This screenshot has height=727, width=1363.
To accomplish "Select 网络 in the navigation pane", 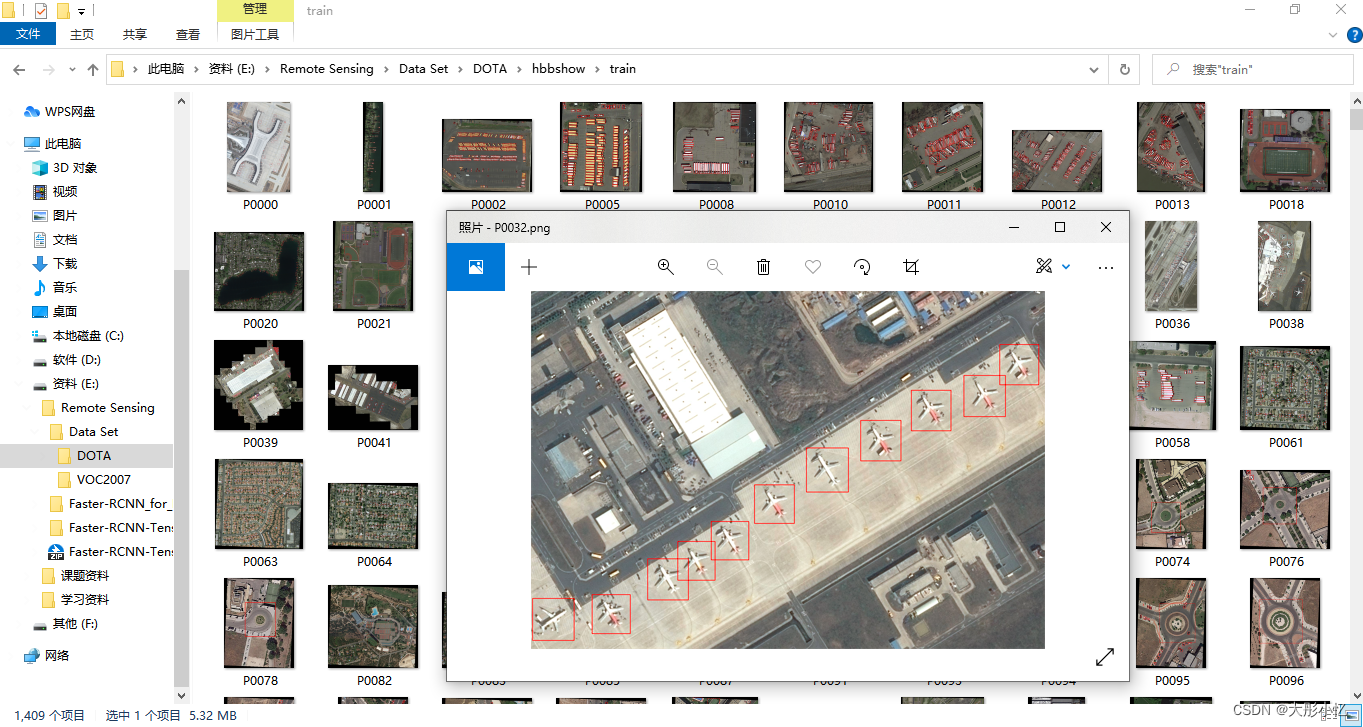I will 46,656.
